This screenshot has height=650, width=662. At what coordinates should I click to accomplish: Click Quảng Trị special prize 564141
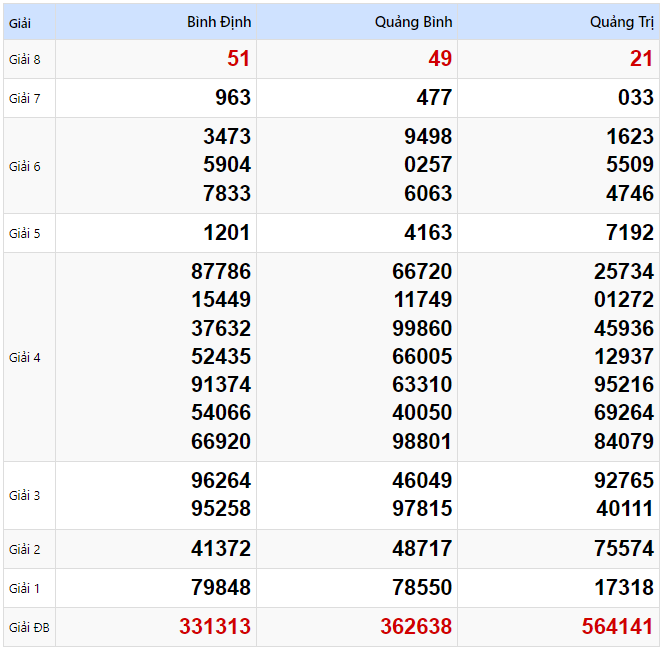point(617,627)
